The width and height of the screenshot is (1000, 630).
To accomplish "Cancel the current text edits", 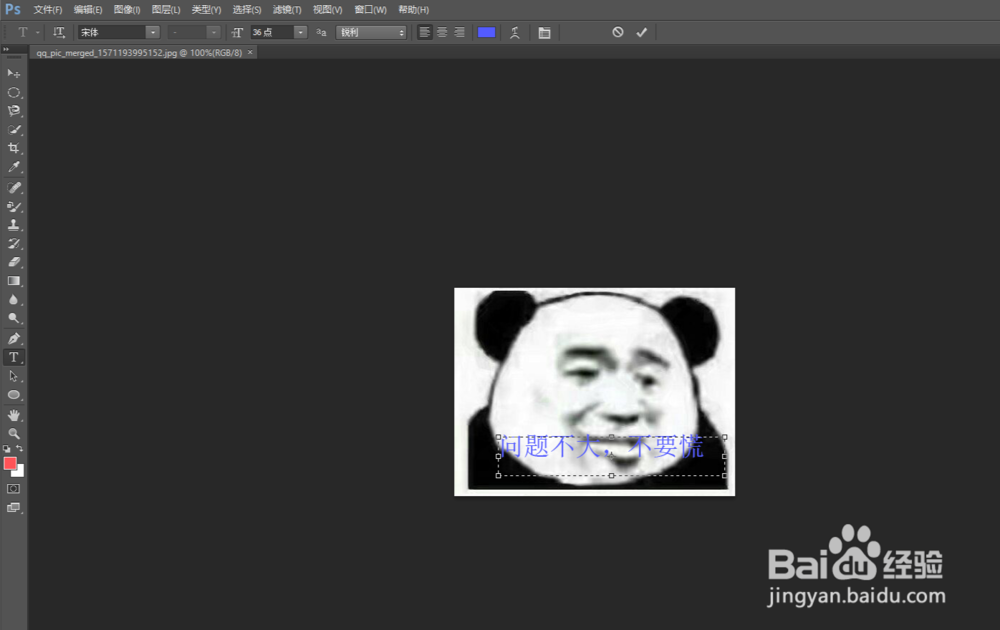I will pyautogui.click(x=617, y=32).
